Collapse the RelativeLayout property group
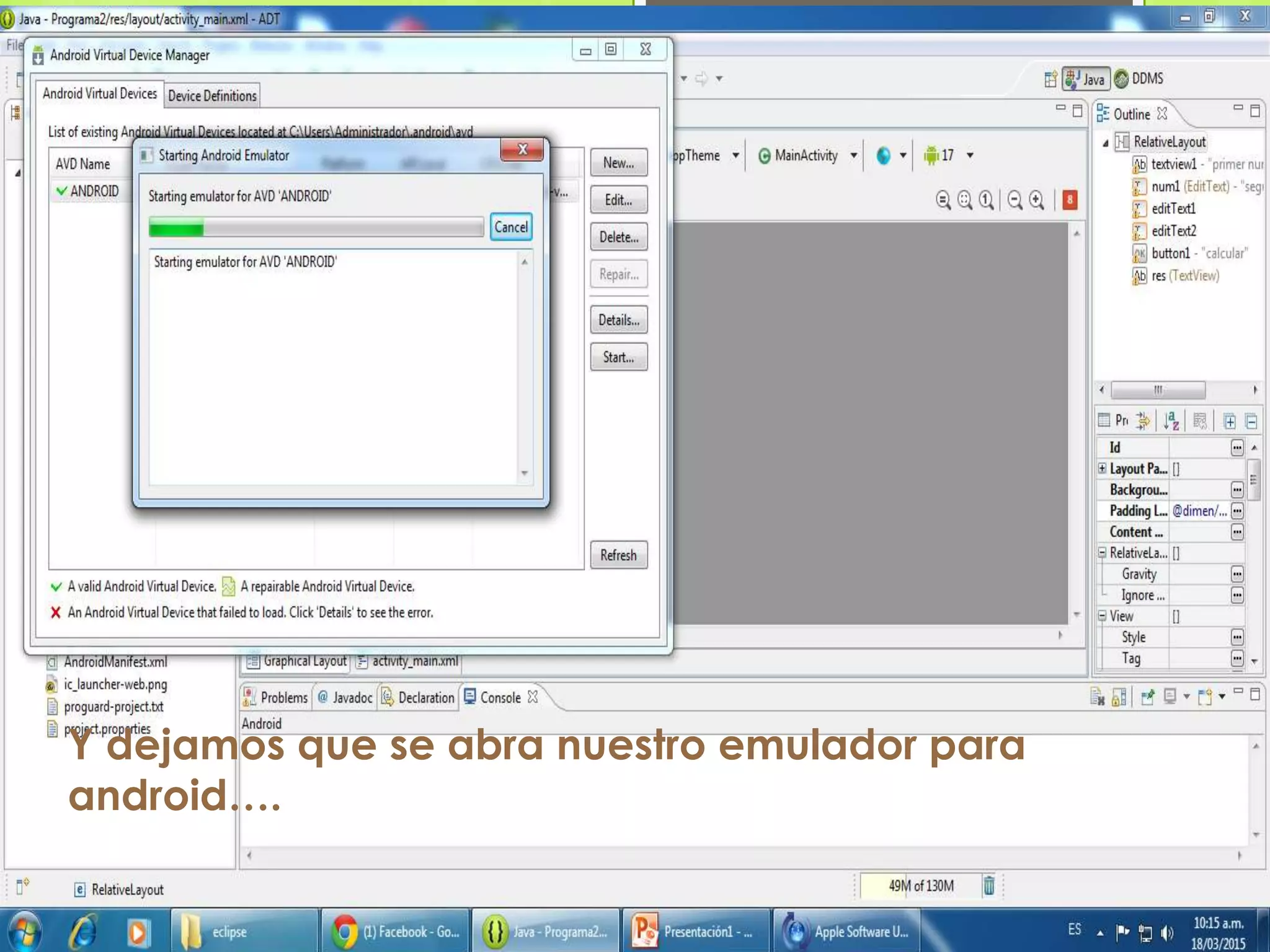The width and height of the screenshot is (1270, 952). (1102, 552)
